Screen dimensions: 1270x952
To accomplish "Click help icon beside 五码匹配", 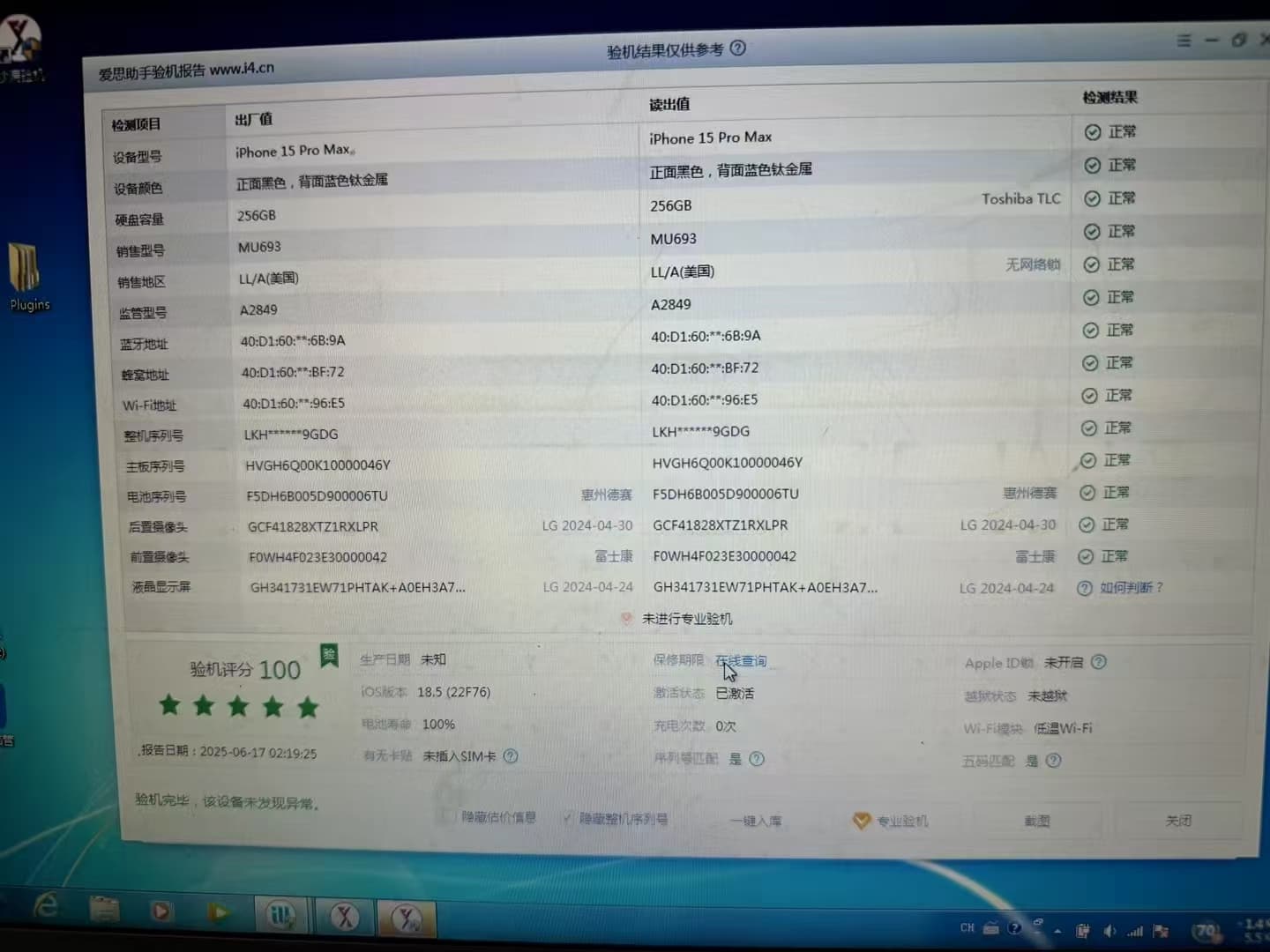I will [1053, 761].
